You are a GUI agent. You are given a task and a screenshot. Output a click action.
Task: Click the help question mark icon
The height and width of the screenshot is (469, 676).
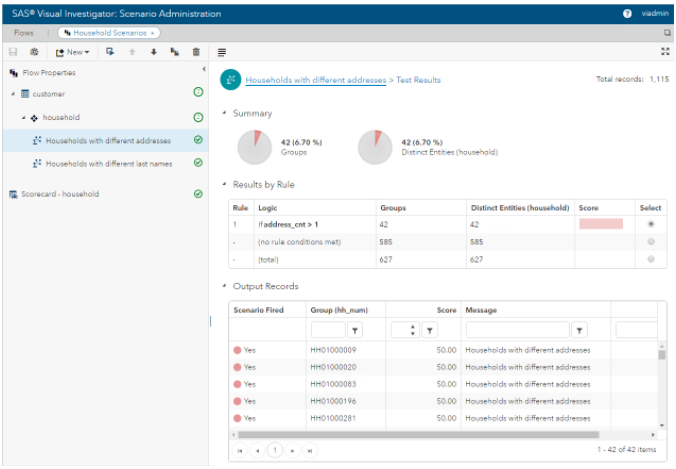pos(627,13)
